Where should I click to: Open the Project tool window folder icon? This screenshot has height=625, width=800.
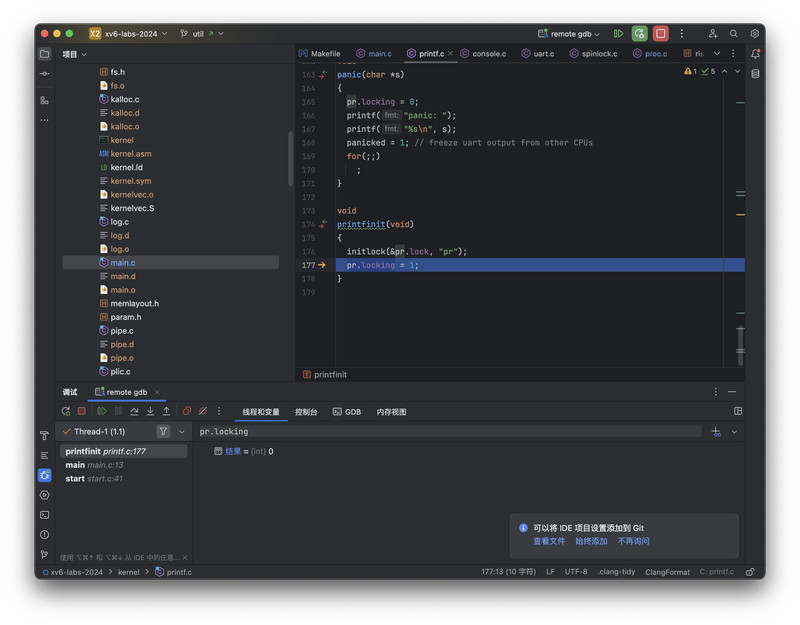44,54
